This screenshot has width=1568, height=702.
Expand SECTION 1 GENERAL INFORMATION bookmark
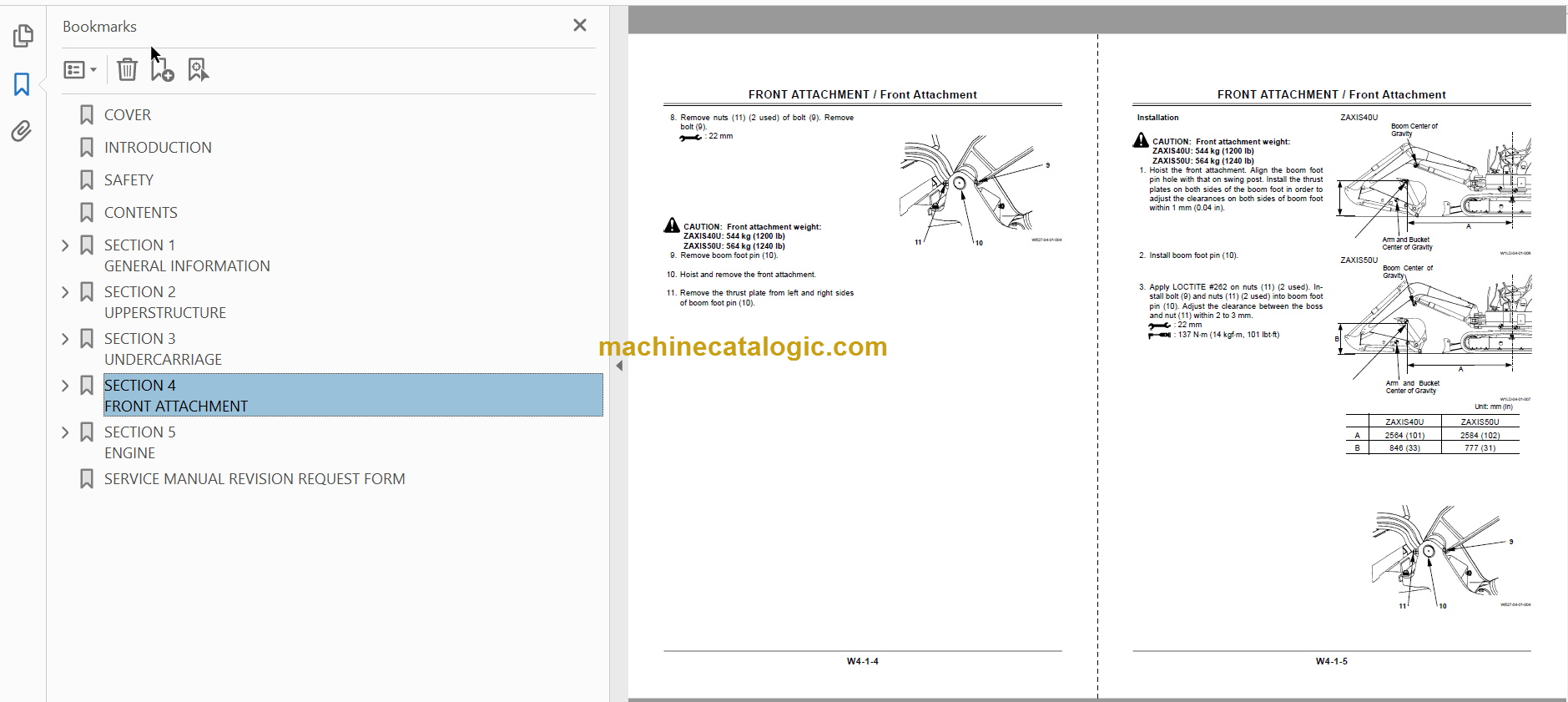tap(65, 245)
